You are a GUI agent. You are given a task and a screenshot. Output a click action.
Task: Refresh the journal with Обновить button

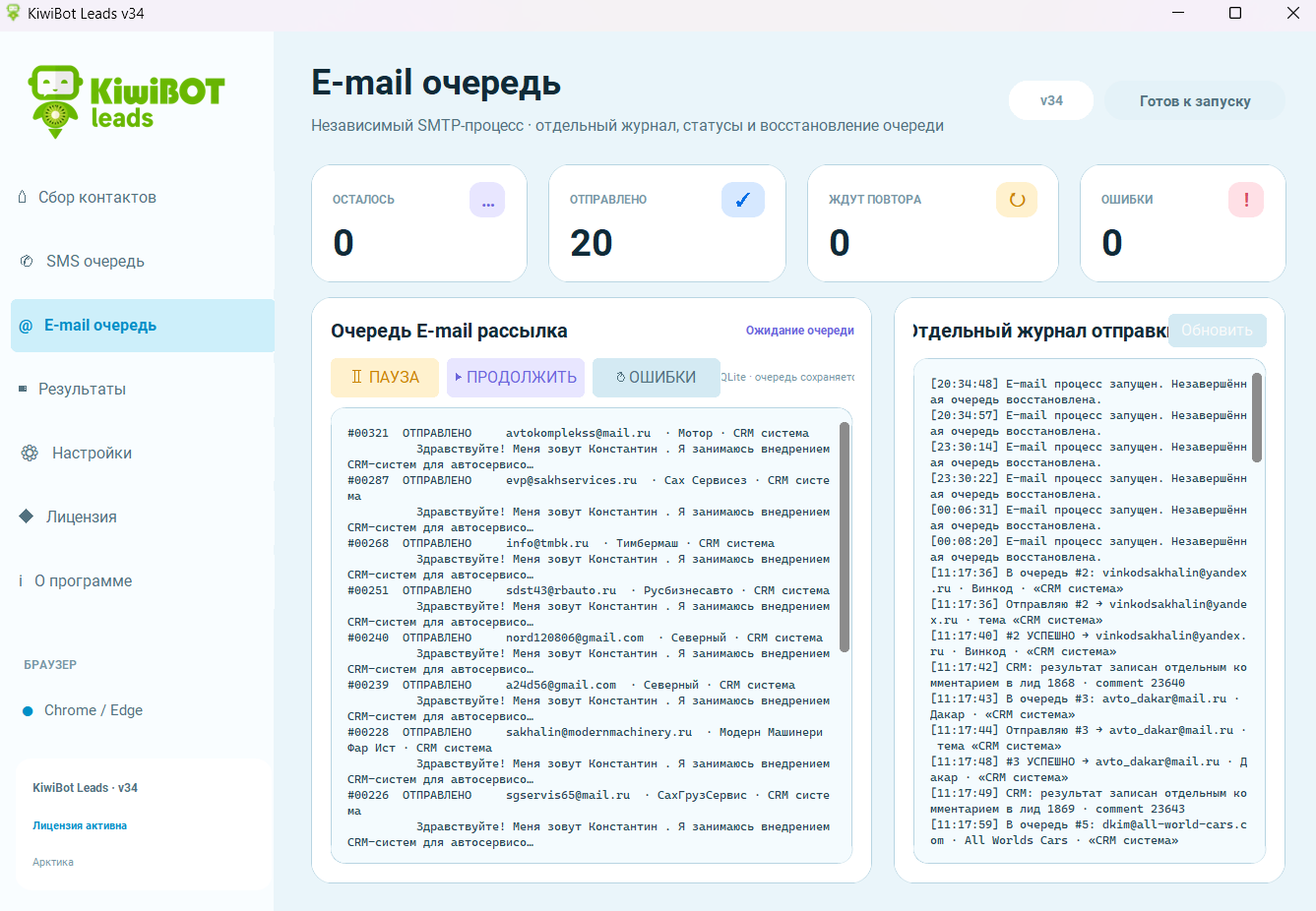tap(1217, 331)
